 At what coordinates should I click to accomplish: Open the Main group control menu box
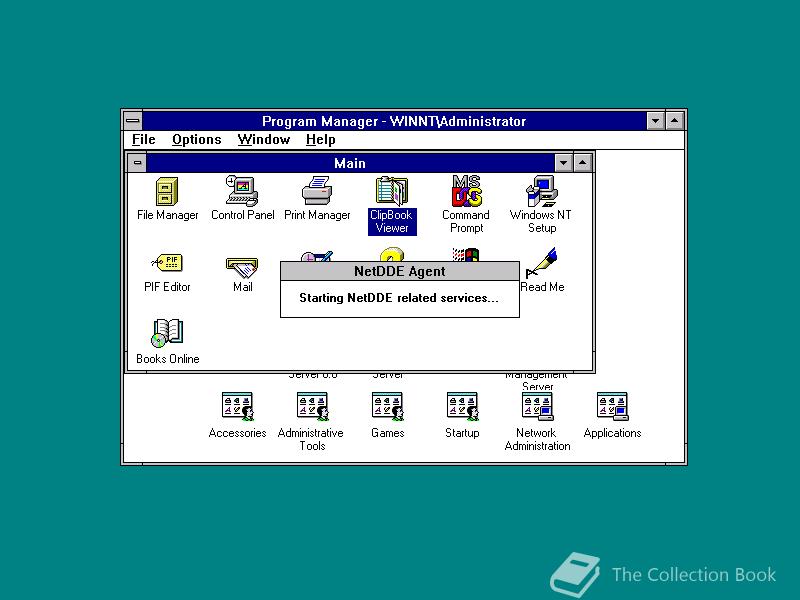click(x=137, y=163)
